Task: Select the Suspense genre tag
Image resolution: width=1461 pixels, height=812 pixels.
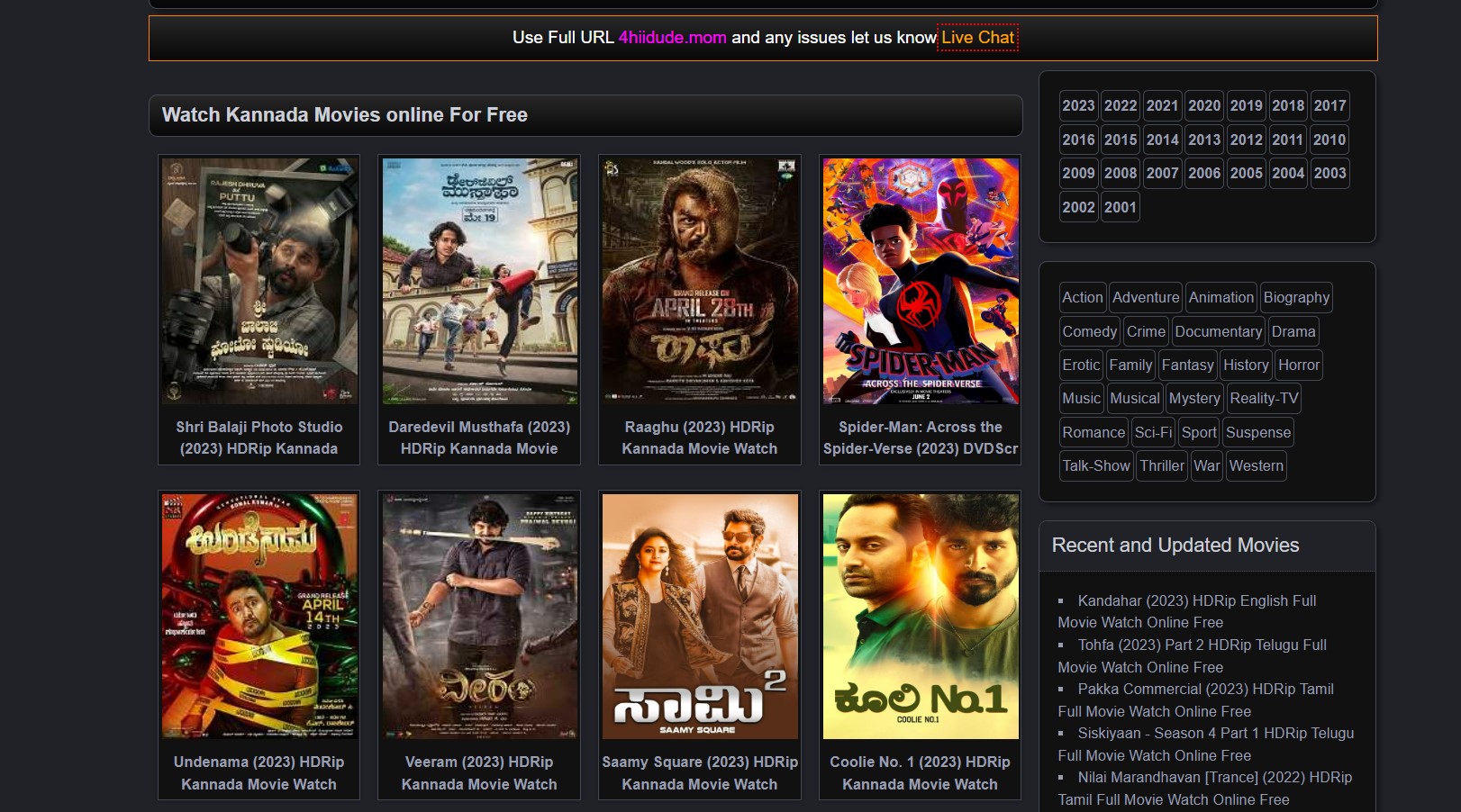Action: (1258, 432)
